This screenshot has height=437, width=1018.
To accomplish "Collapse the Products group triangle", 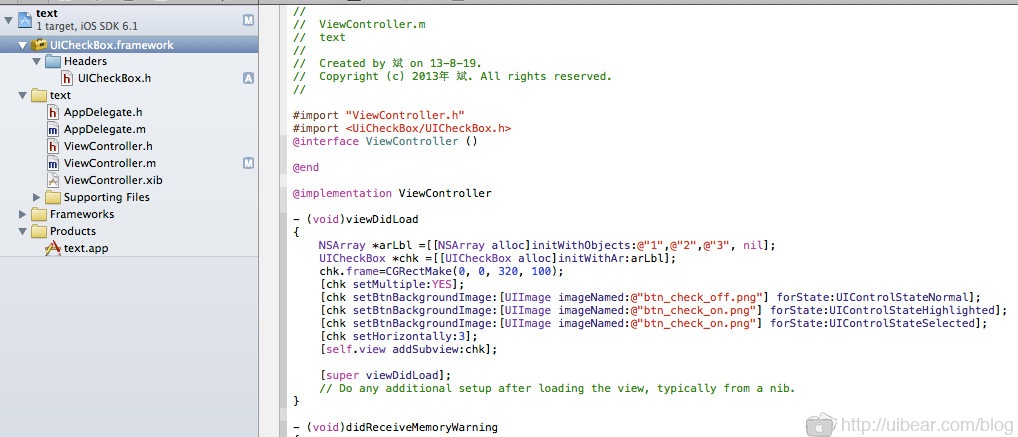I will click(x=22, y=231).
